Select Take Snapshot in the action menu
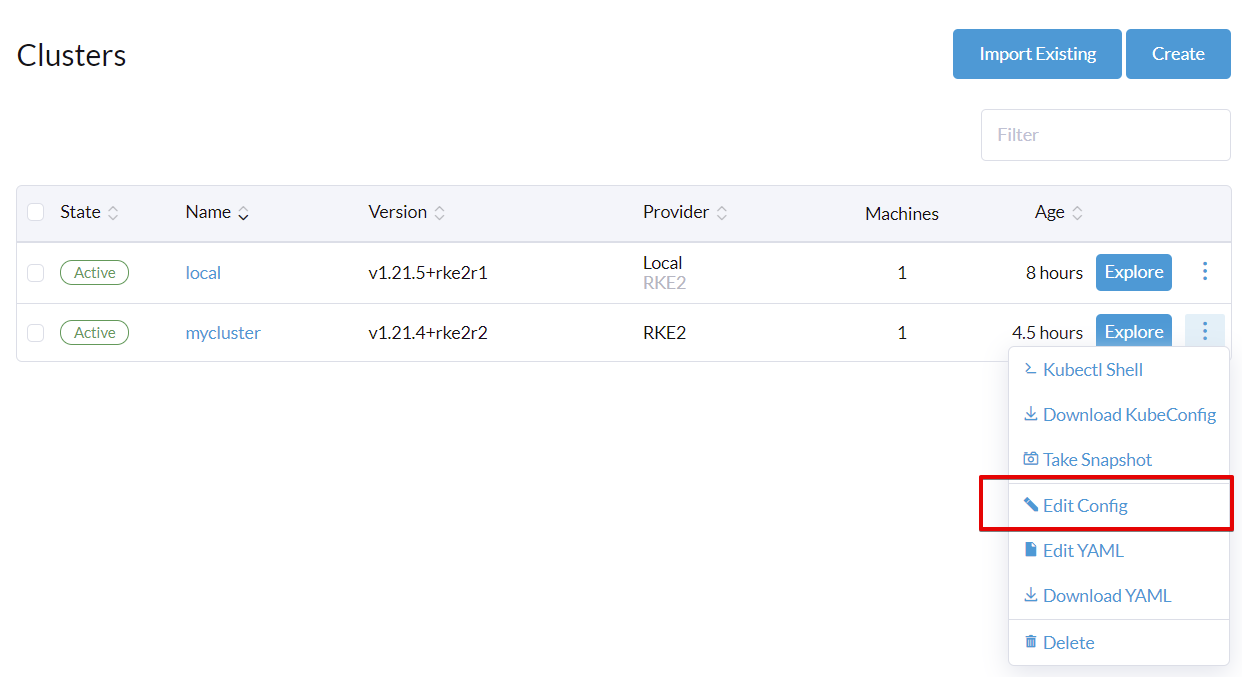 1097,460
